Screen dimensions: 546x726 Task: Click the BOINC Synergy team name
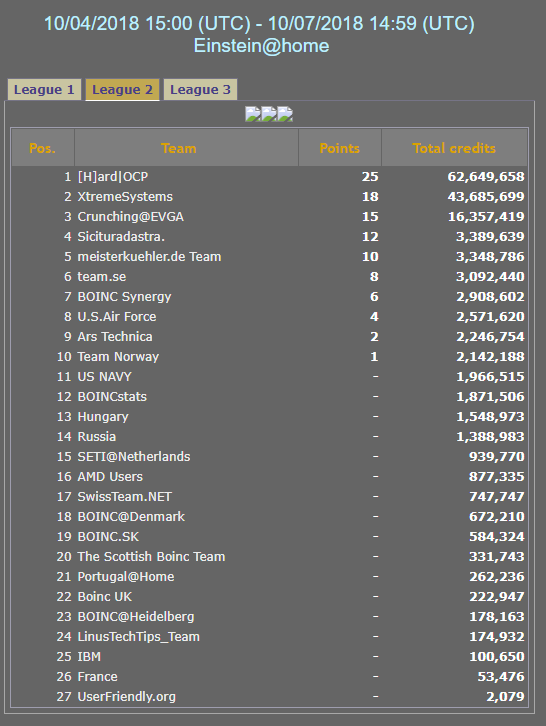[124, 297]
